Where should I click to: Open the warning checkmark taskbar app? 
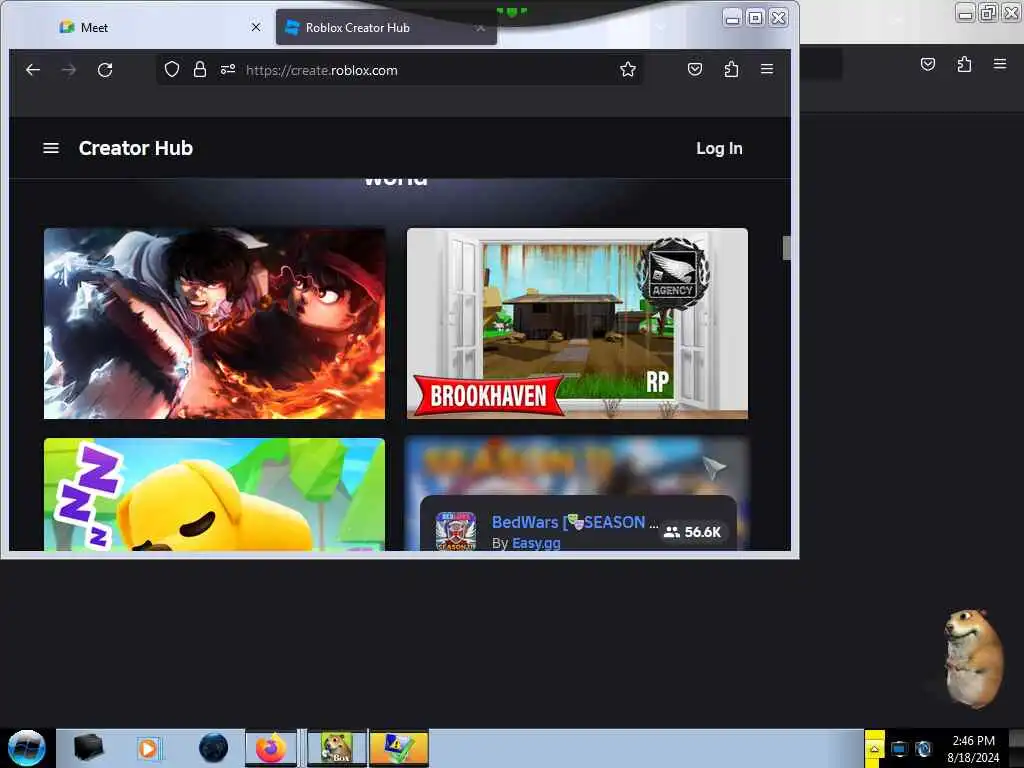click(398, 748)
